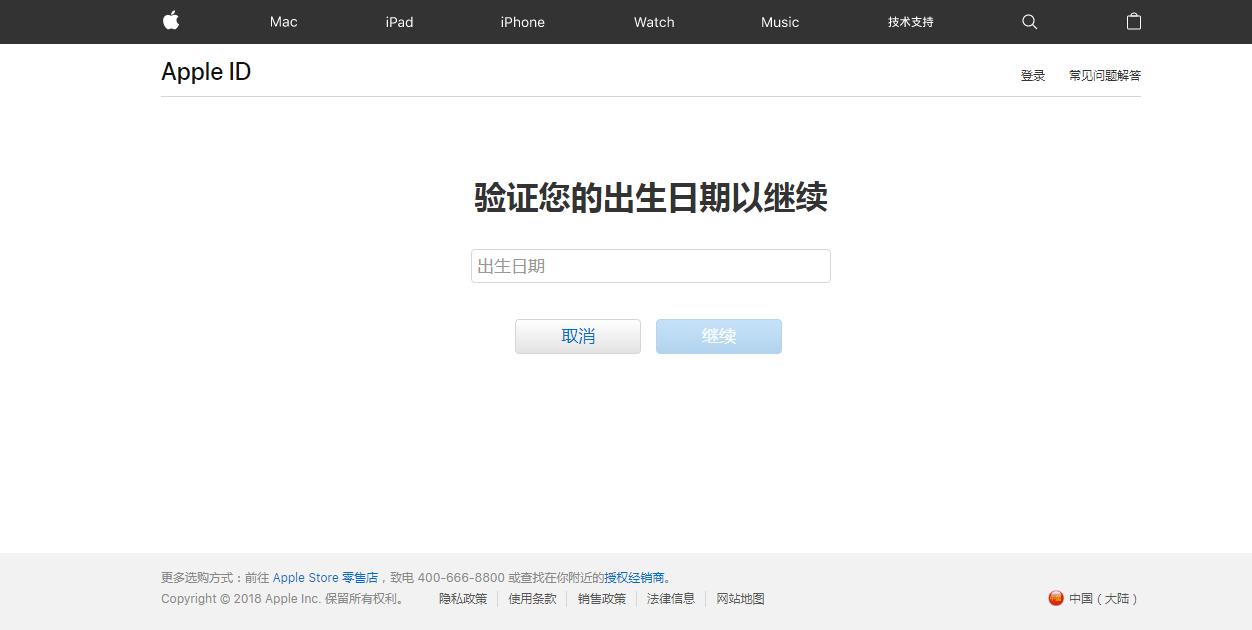Open the iPad menu item

[399, 22]
